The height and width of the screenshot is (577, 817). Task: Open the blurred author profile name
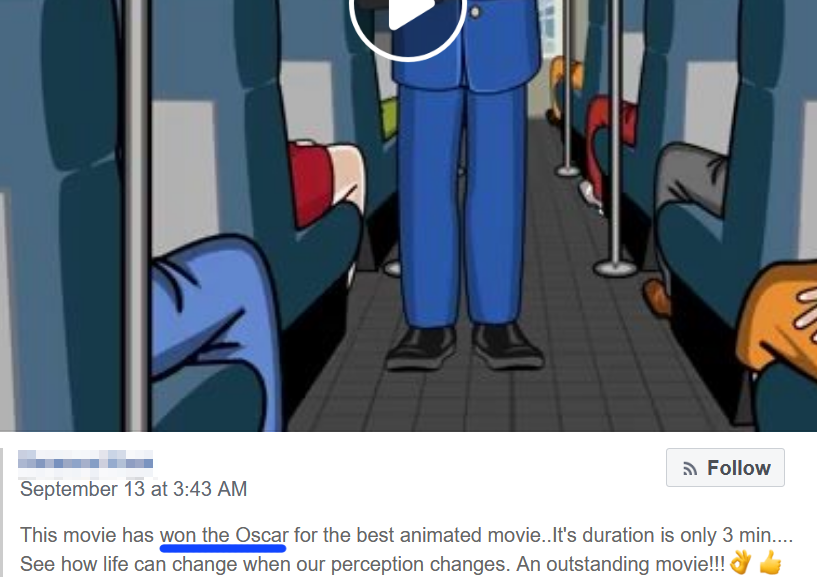coord(86,463)
